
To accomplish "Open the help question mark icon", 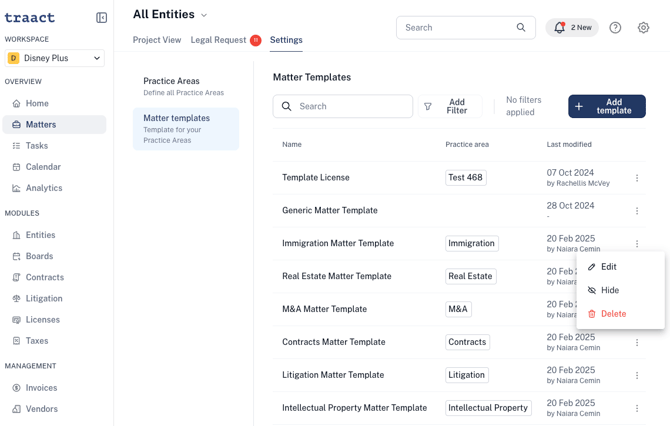I will click(615, 28).
